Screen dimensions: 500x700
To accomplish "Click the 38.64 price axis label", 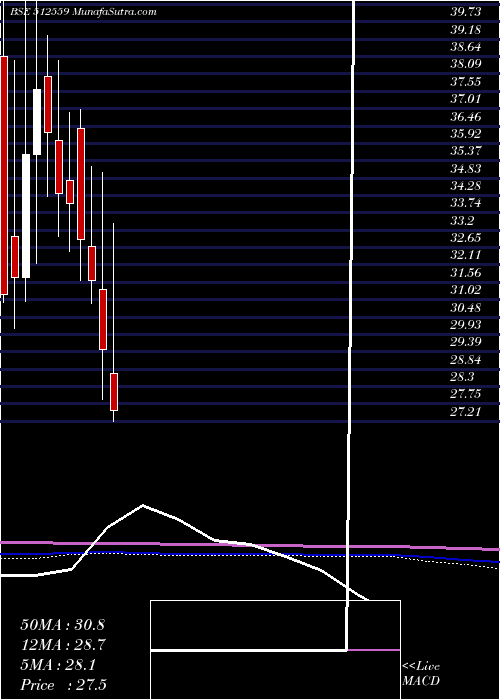I will (x=466, y=47).
